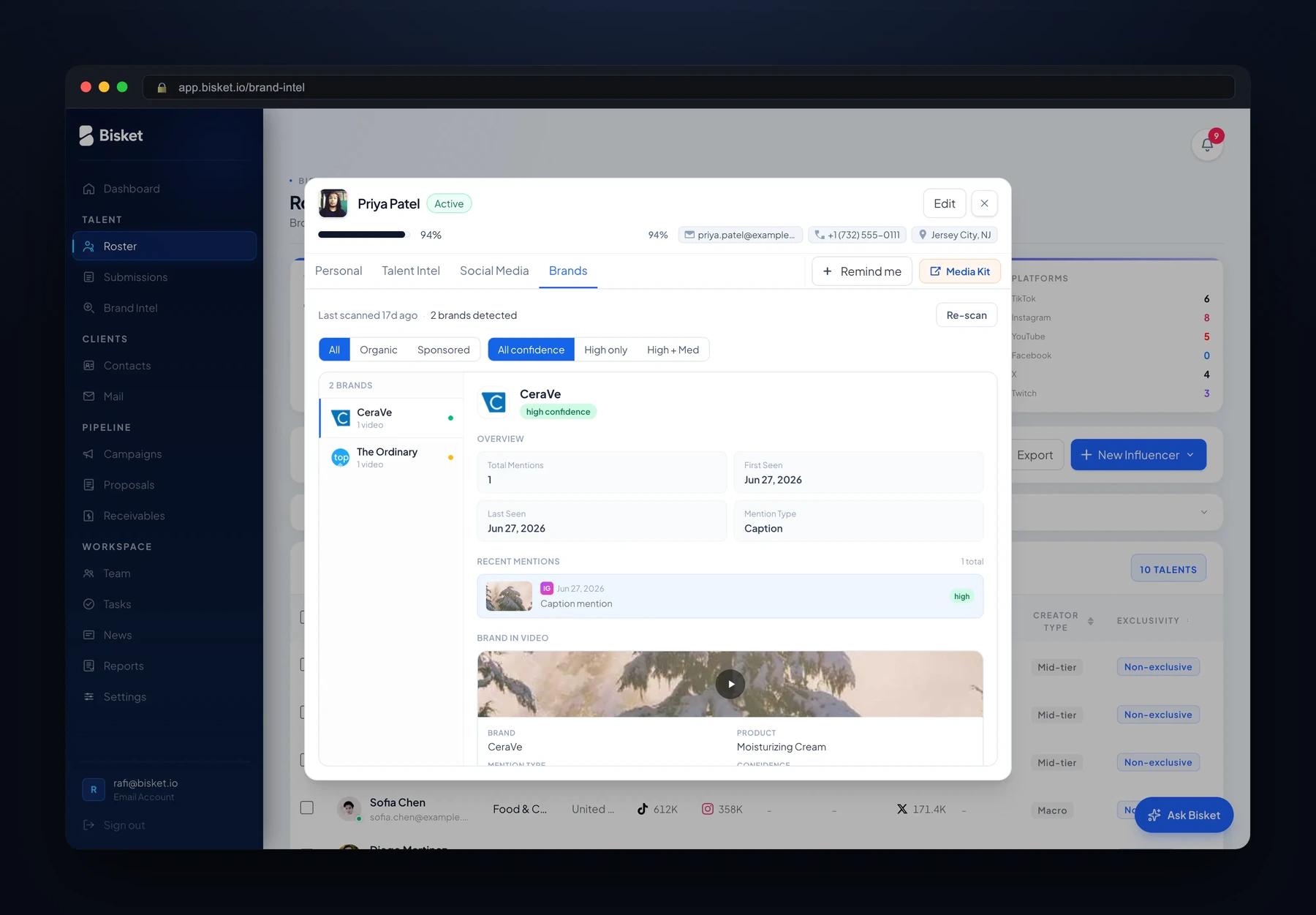
Task: Open the New Influencer dropdown
Action: [1138, 455]
